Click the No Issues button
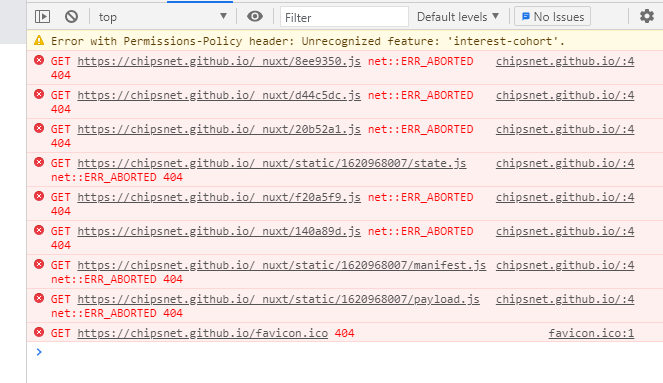This screenshot has width=663, height=383. [552, 17]
